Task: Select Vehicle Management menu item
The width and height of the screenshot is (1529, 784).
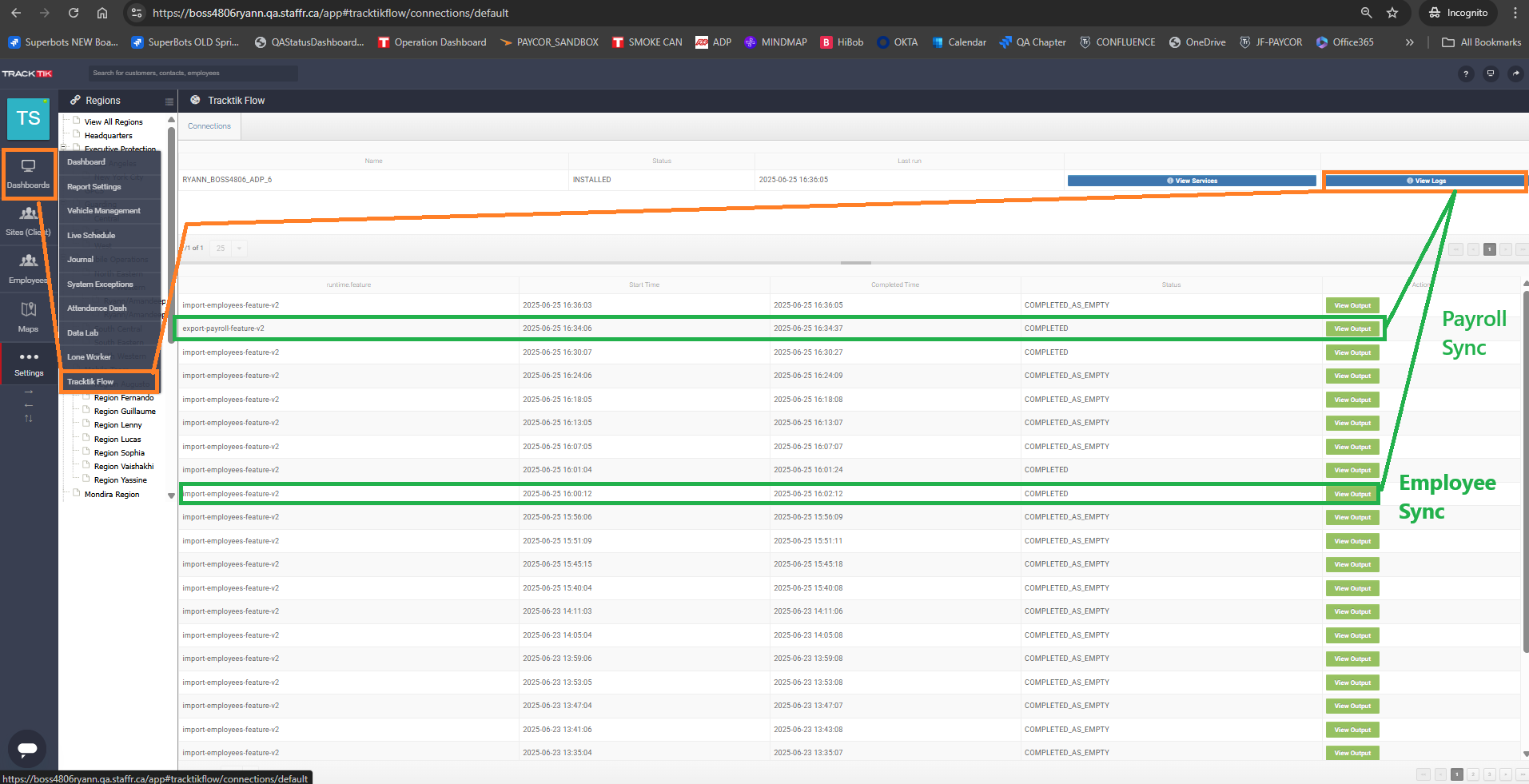Action: coord(104,211)
